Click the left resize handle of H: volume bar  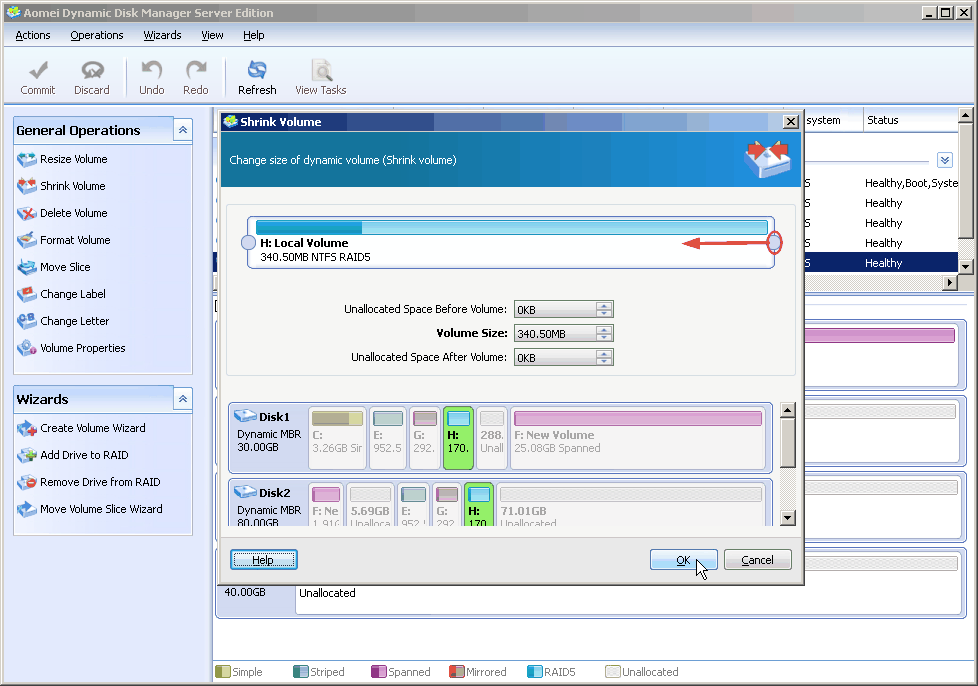tap(248, 243)
